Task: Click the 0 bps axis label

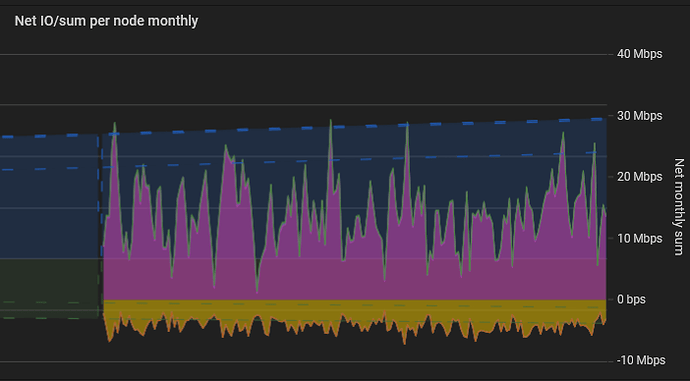Action: pyautogui.click(x=631, y=300)
